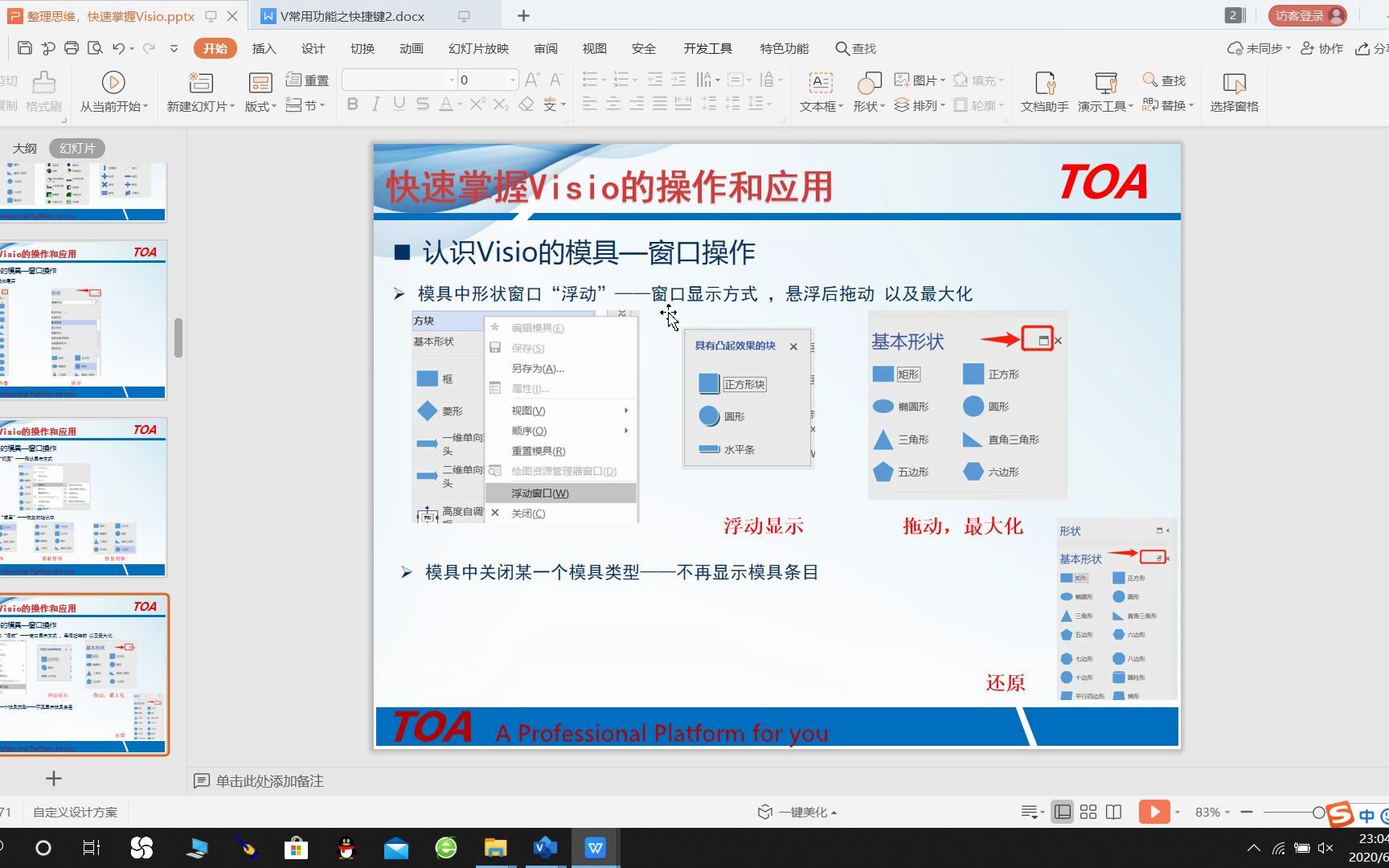
Task: Click Format Painter (格式刷)
Action: point(43,92)
